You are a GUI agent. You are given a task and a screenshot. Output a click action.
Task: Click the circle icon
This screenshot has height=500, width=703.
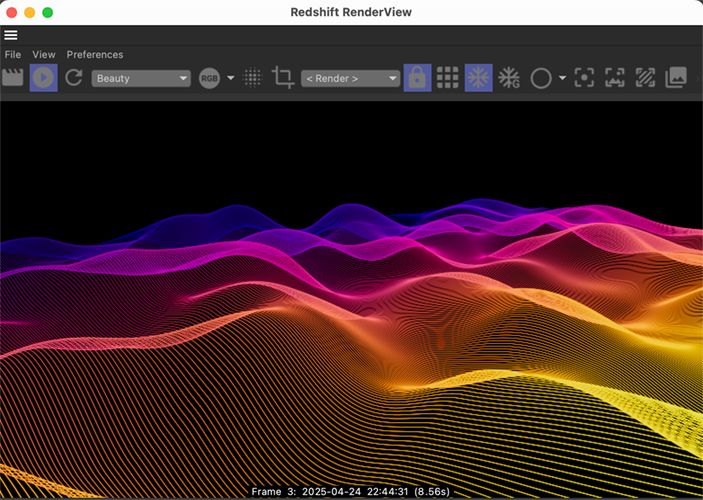(541, 78)
